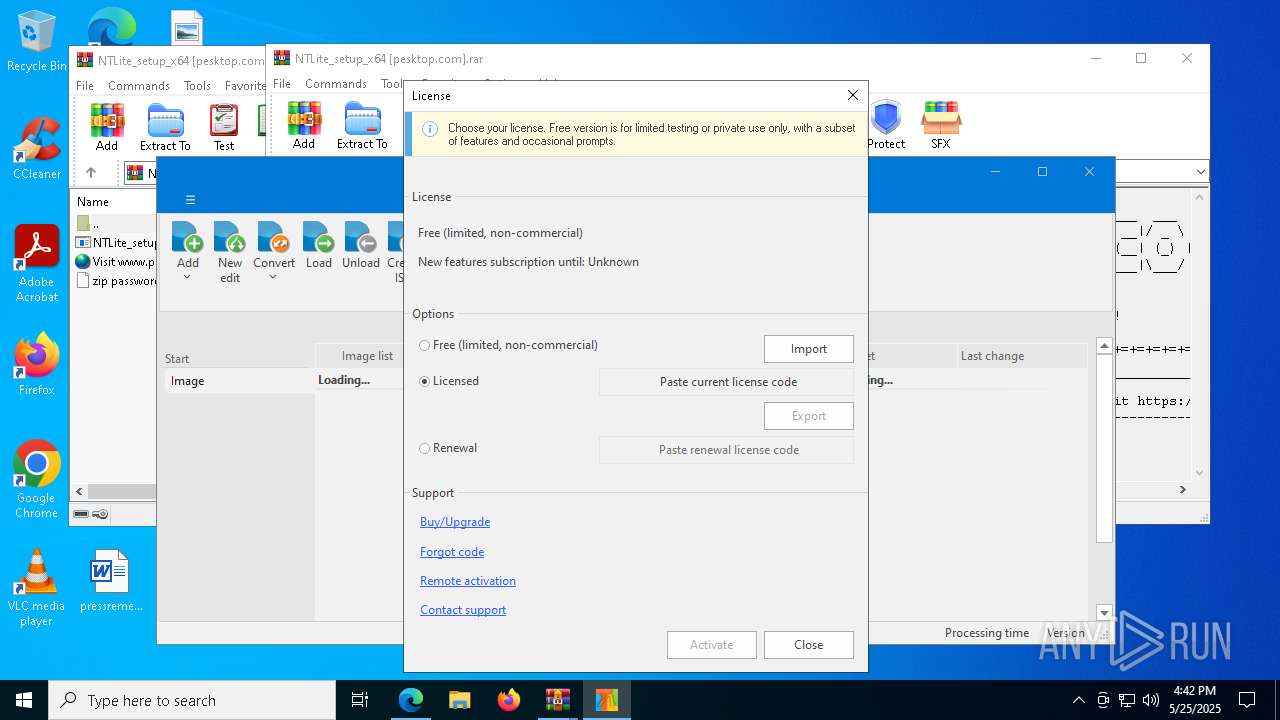Image resolution: width=1280 pixels, height=720 pixels.
Task: Click Paste renewal license code field
Action: click(727, 450)
